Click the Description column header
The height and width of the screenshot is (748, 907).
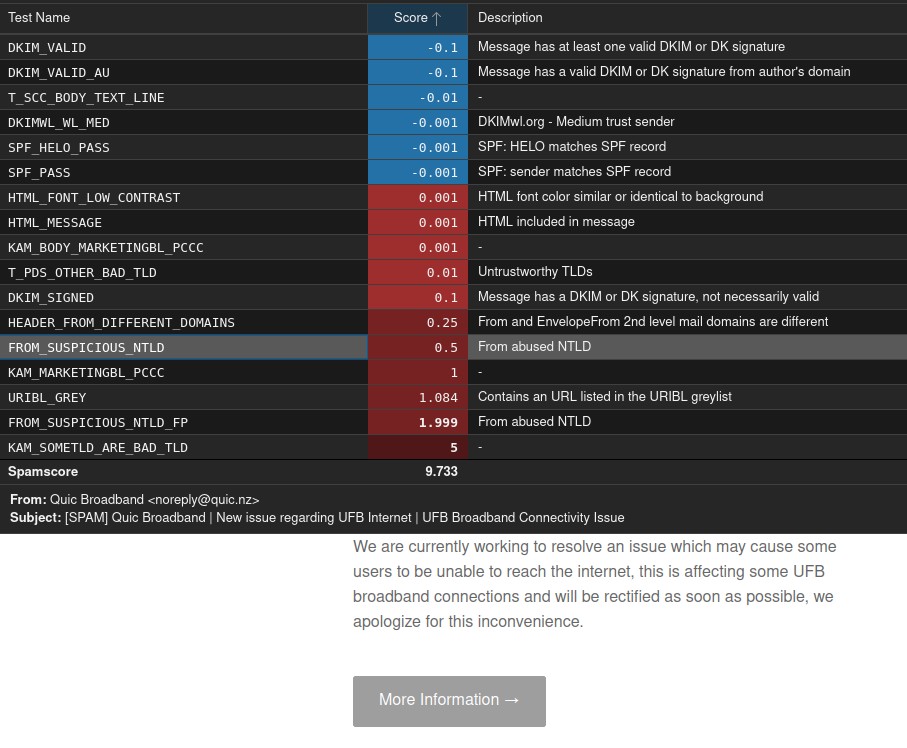[510, 18]
